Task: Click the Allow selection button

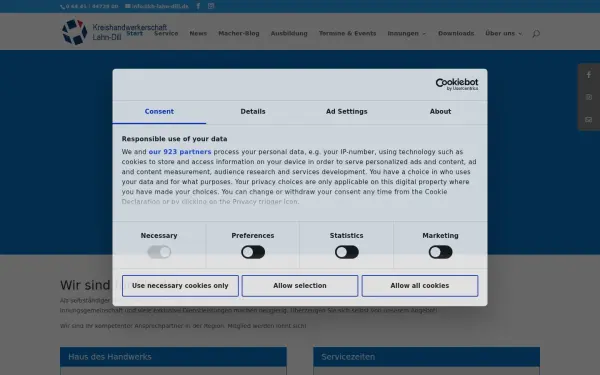Action: coord(300,286)
